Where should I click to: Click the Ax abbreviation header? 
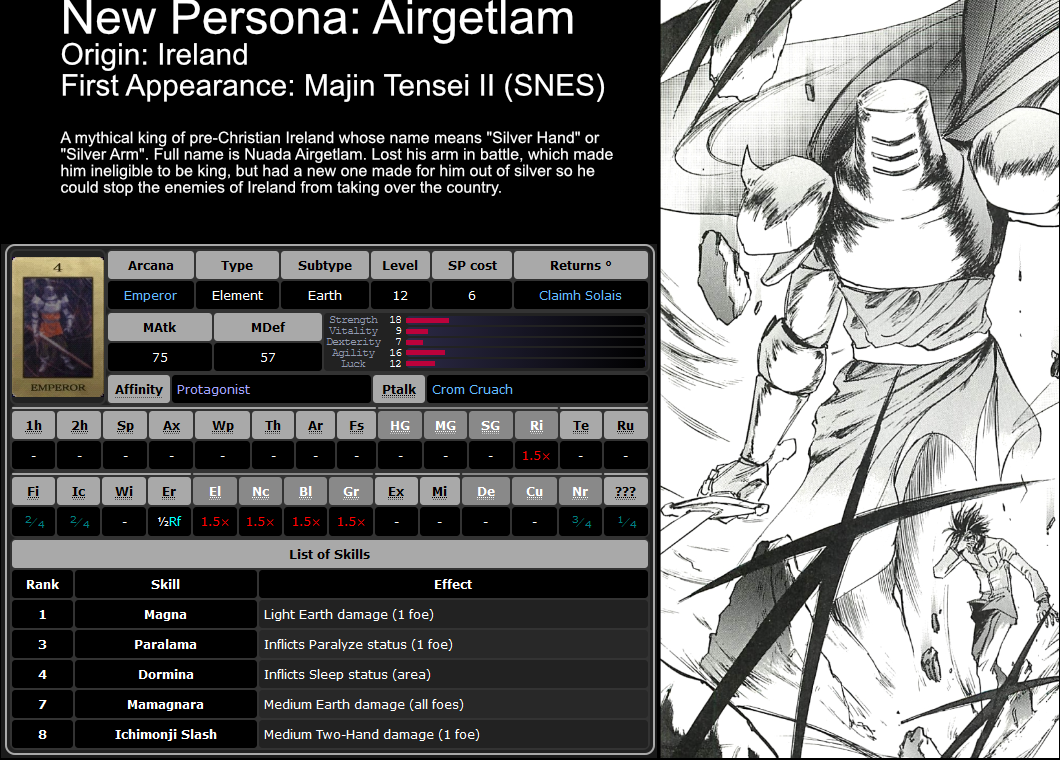point(172,426)
